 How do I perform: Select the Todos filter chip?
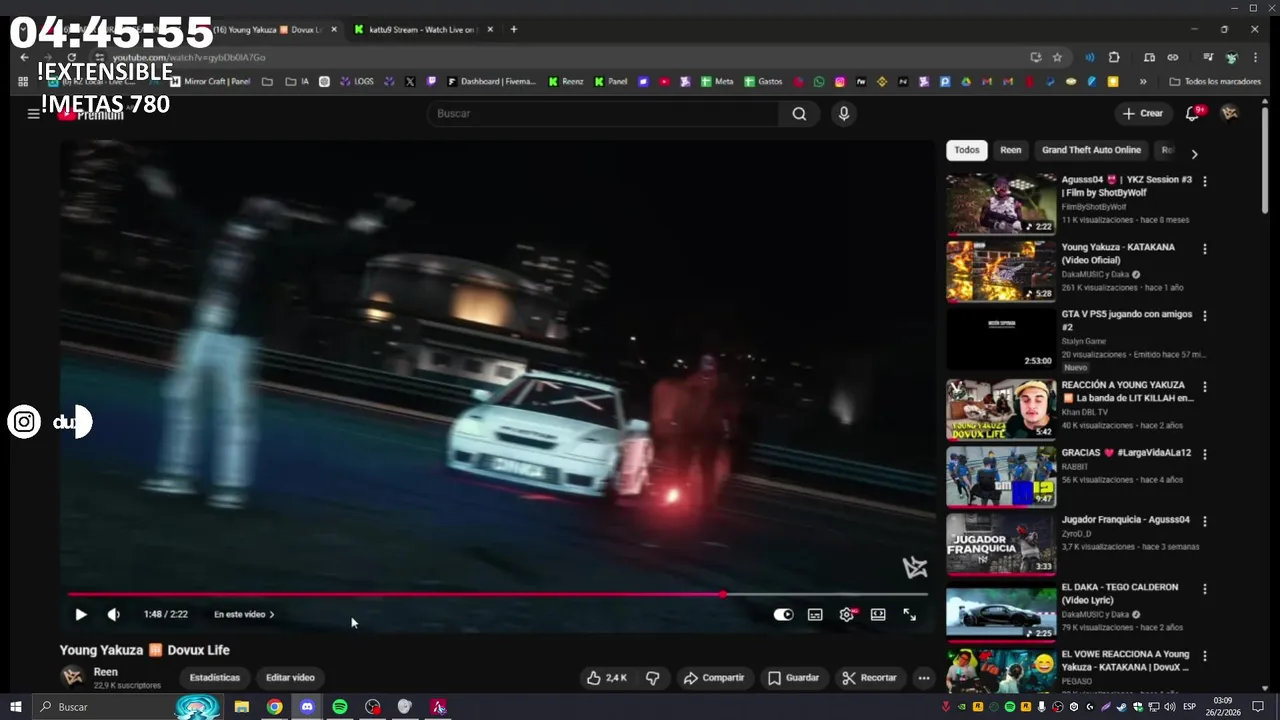pyautogui.click(x=966, y=150)
